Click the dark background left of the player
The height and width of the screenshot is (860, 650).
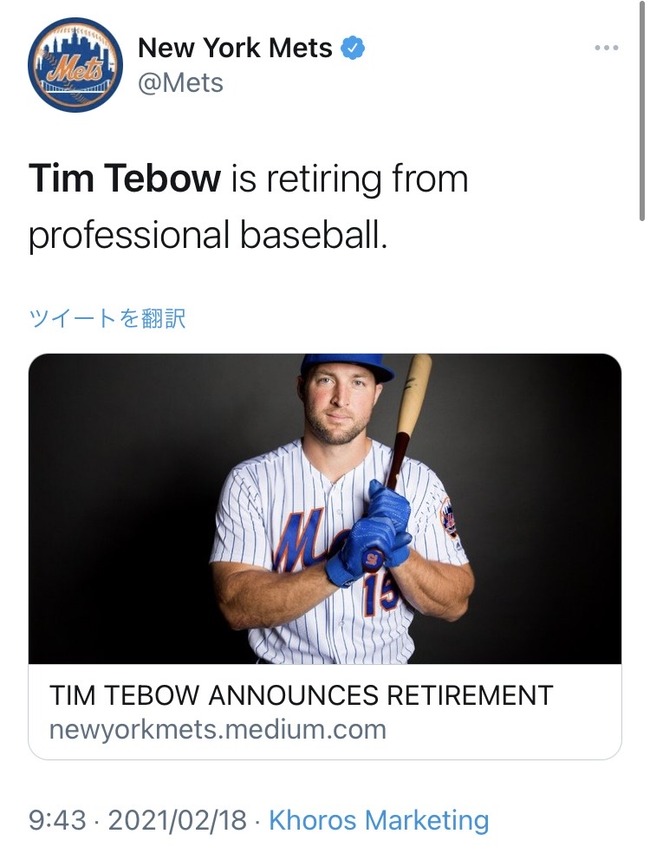click(x=121, y=508)
